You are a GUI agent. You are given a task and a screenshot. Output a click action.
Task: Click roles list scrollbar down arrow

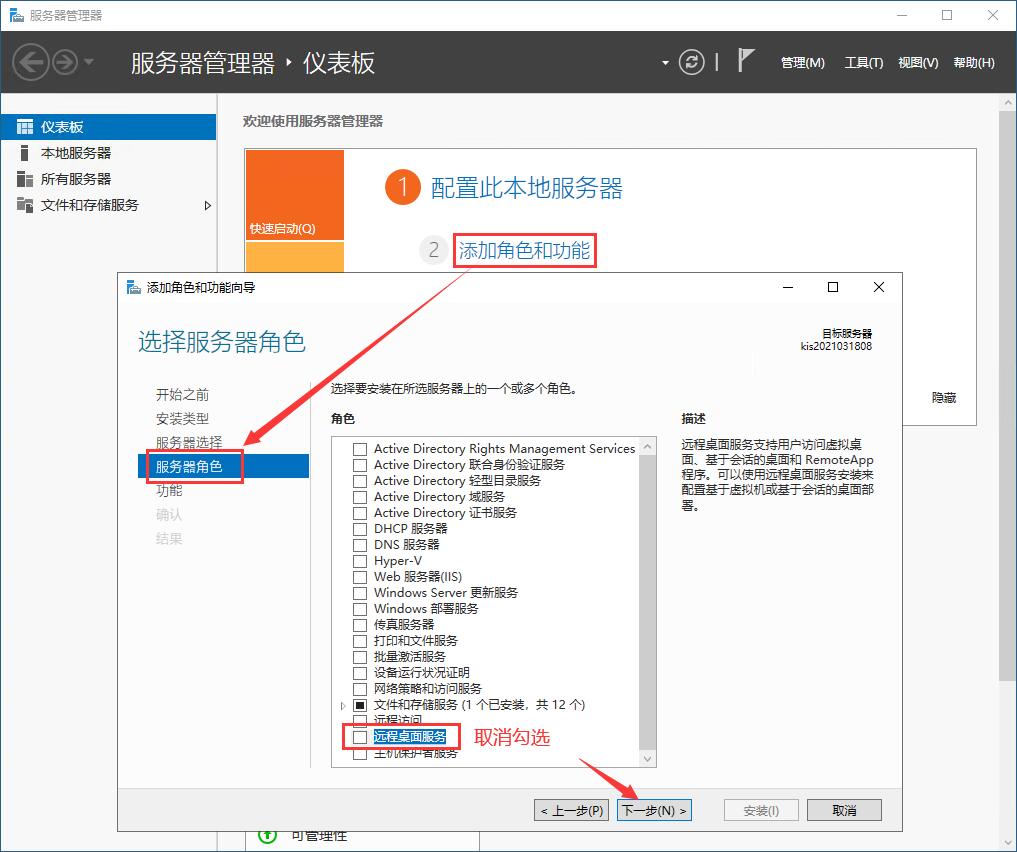click(x=647, y=759)
